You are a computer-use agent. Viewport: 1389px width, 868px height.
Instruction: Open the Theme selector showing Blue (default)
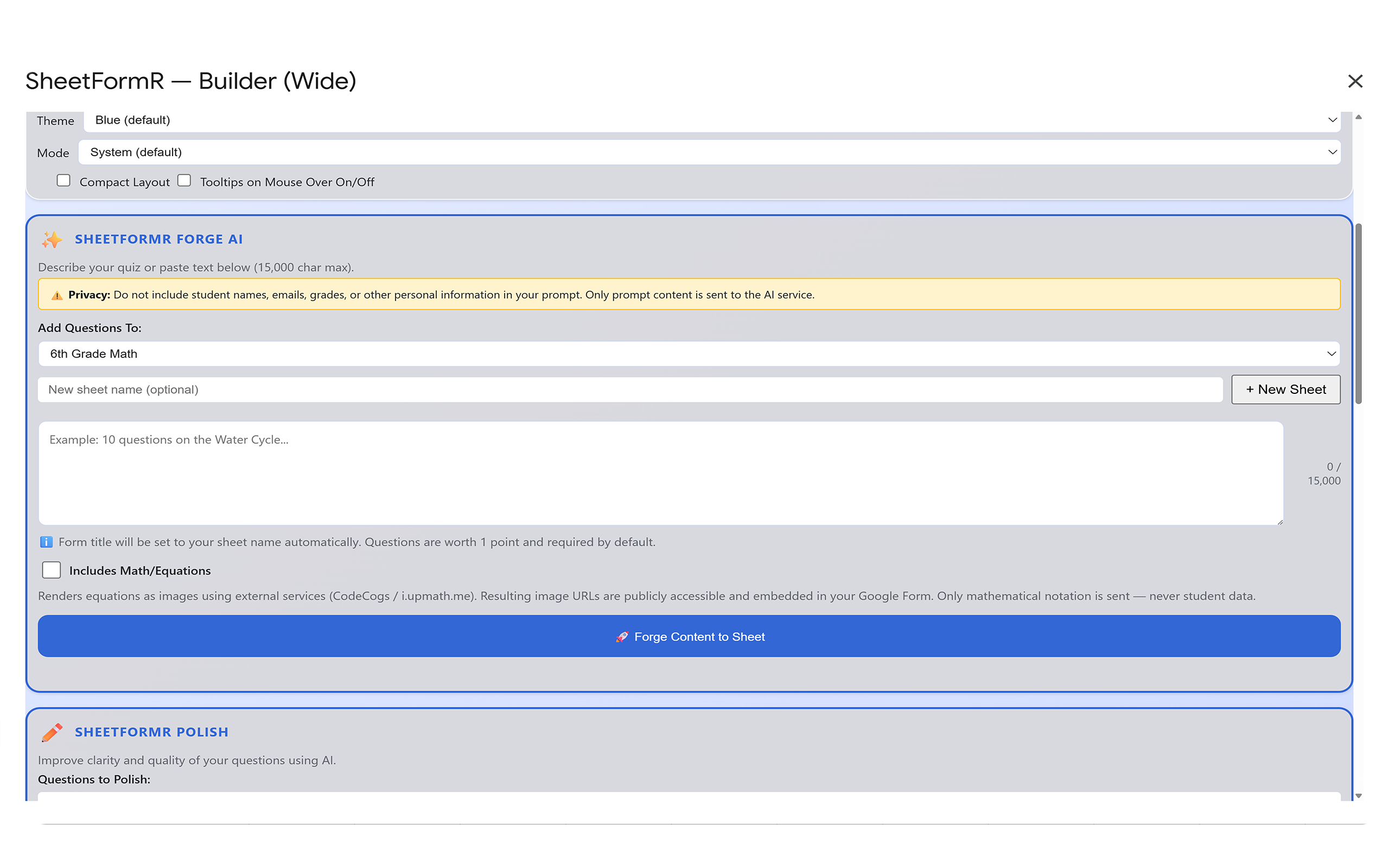pyautogui.click(x=689, y=120)
